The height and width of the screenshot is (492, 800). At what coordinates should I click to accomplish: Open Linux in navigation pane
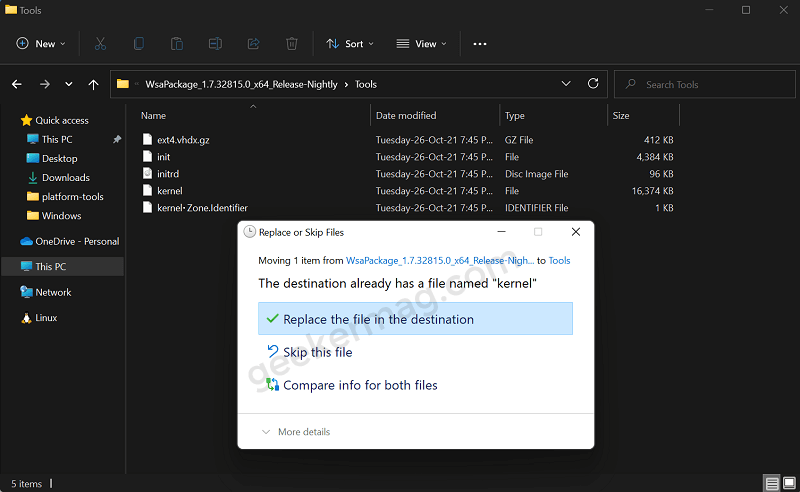tap(46, 318)
